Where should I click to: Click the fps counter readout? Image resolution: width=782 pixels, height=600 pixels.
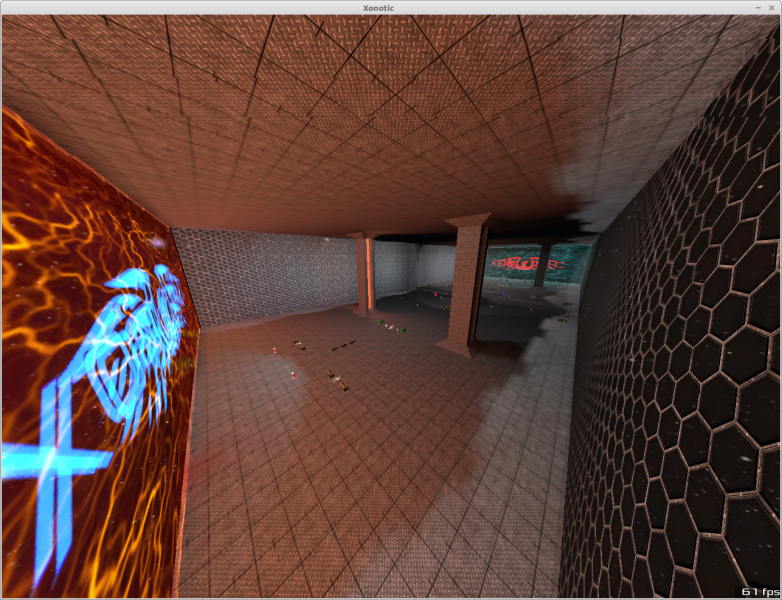[758, 589]
